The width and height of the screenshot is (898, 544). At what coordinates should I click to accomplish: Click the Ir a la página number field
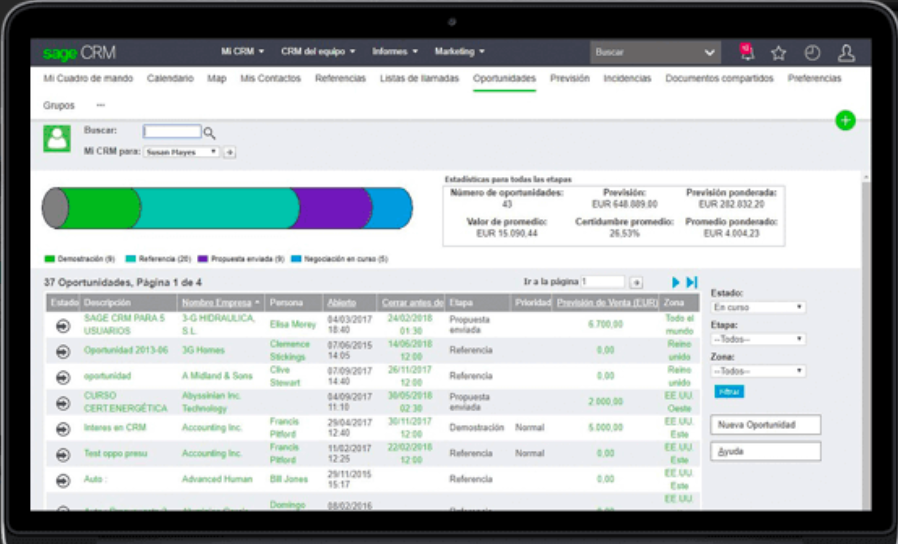click(x=603, y=282)
